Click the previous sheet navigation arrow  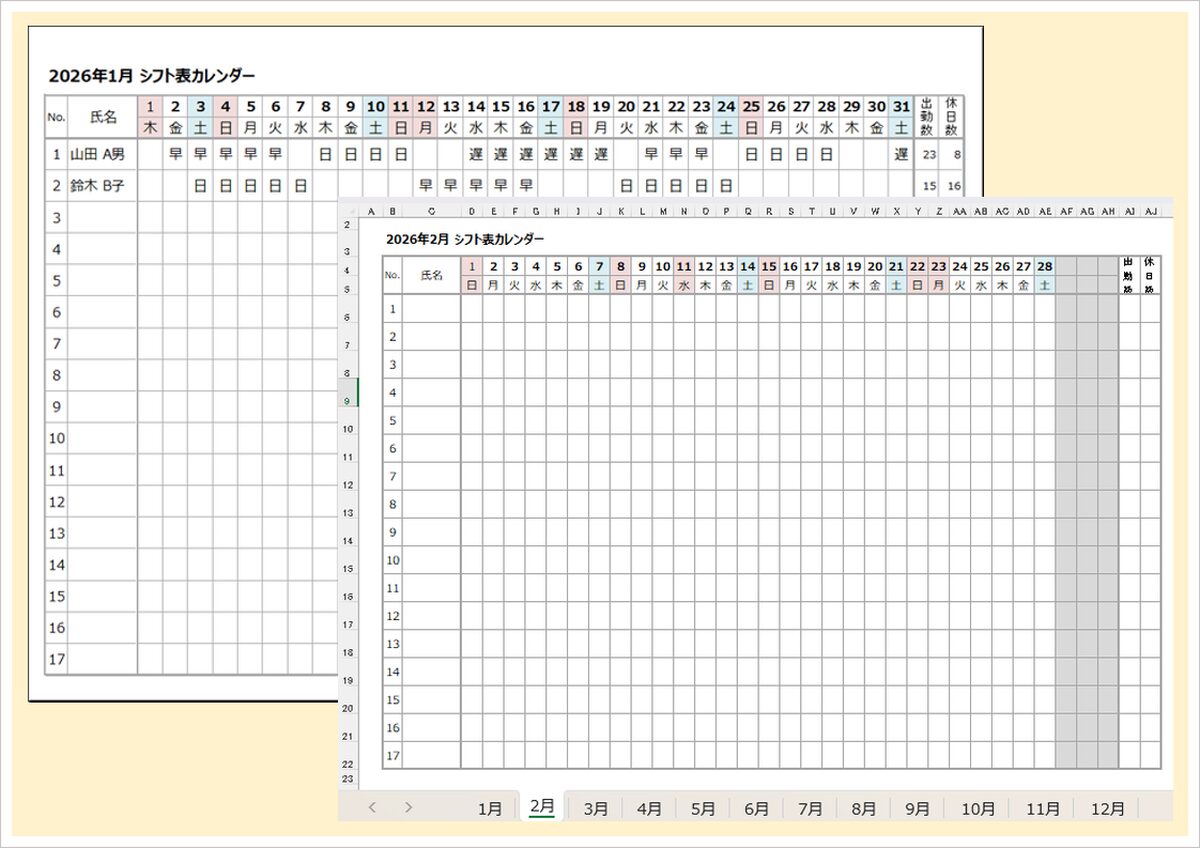[x=373, y=807]
